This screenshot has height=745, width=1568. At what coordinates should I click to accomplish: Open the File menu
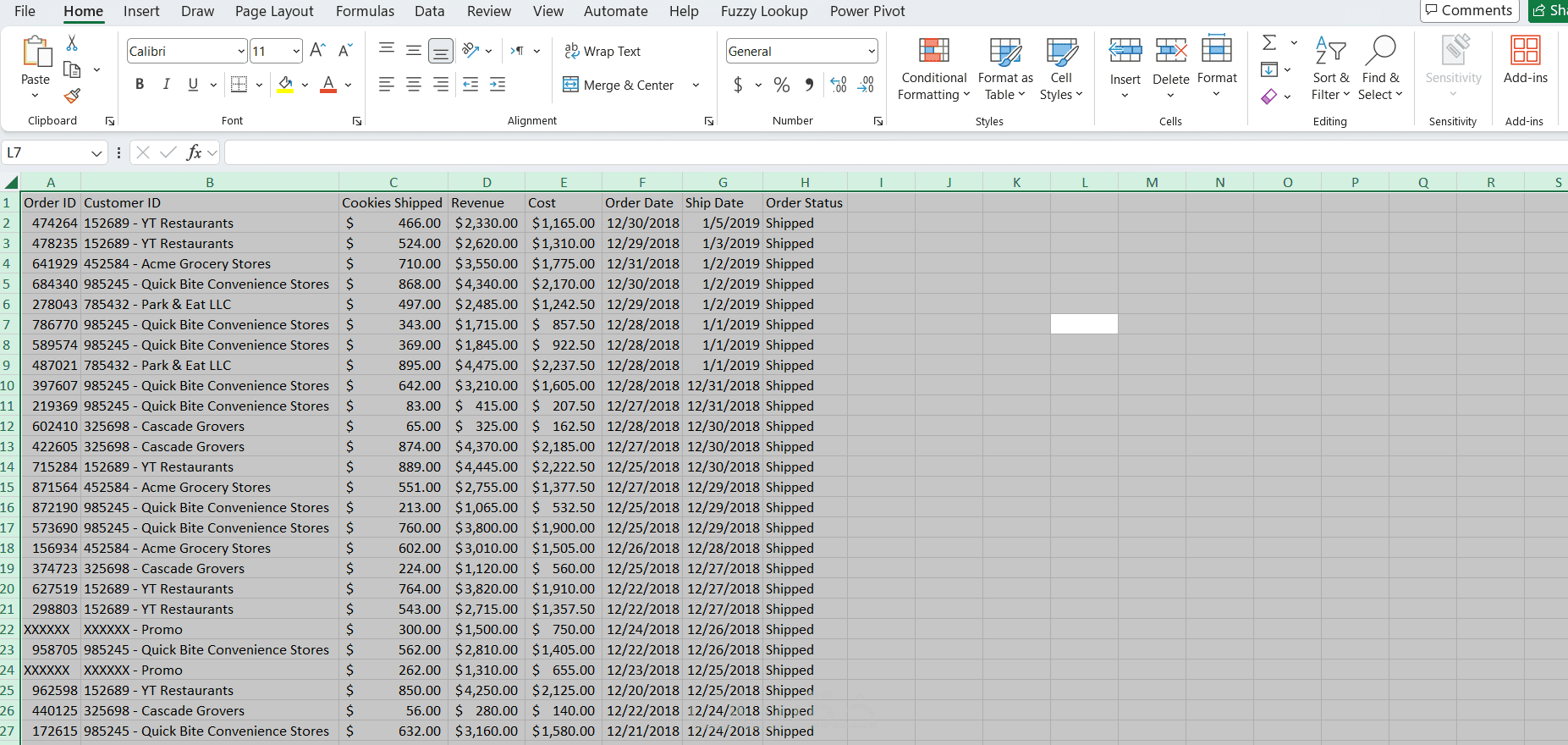25,11
